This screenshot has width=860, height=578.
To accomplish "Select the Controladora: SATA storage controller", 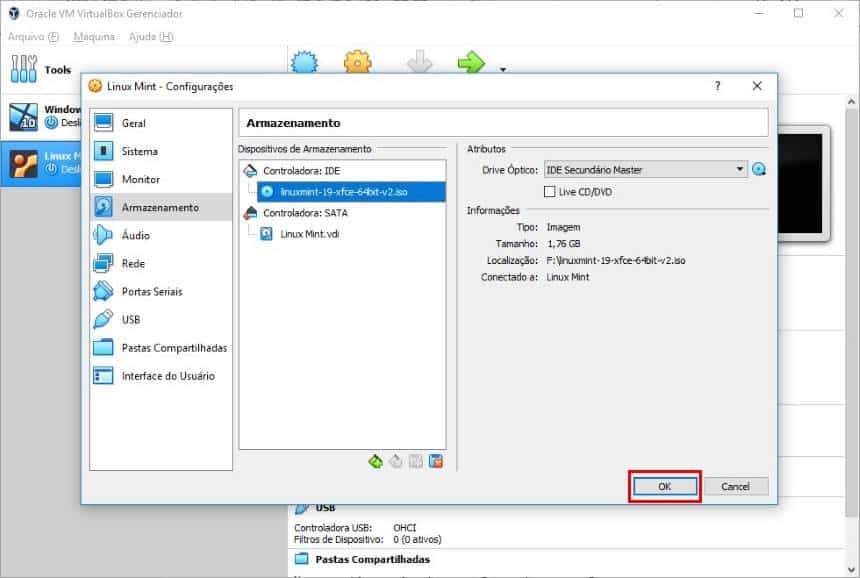I will (x=342, y=213).
